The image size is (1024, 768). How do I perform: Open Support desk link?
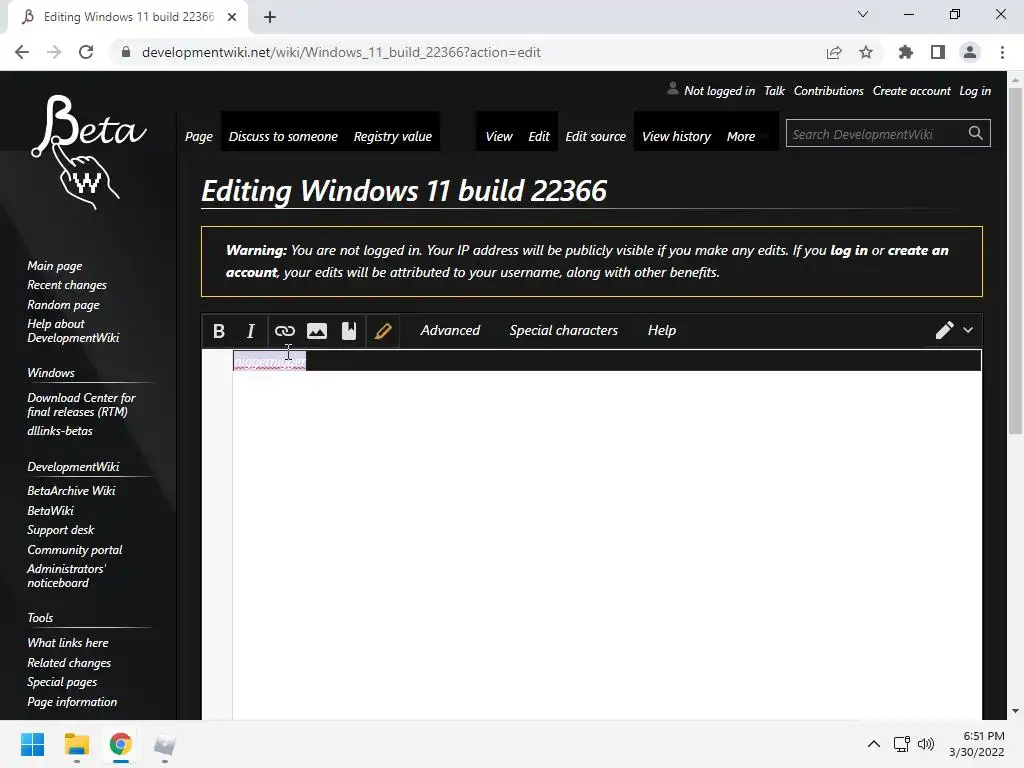point(60,530)
